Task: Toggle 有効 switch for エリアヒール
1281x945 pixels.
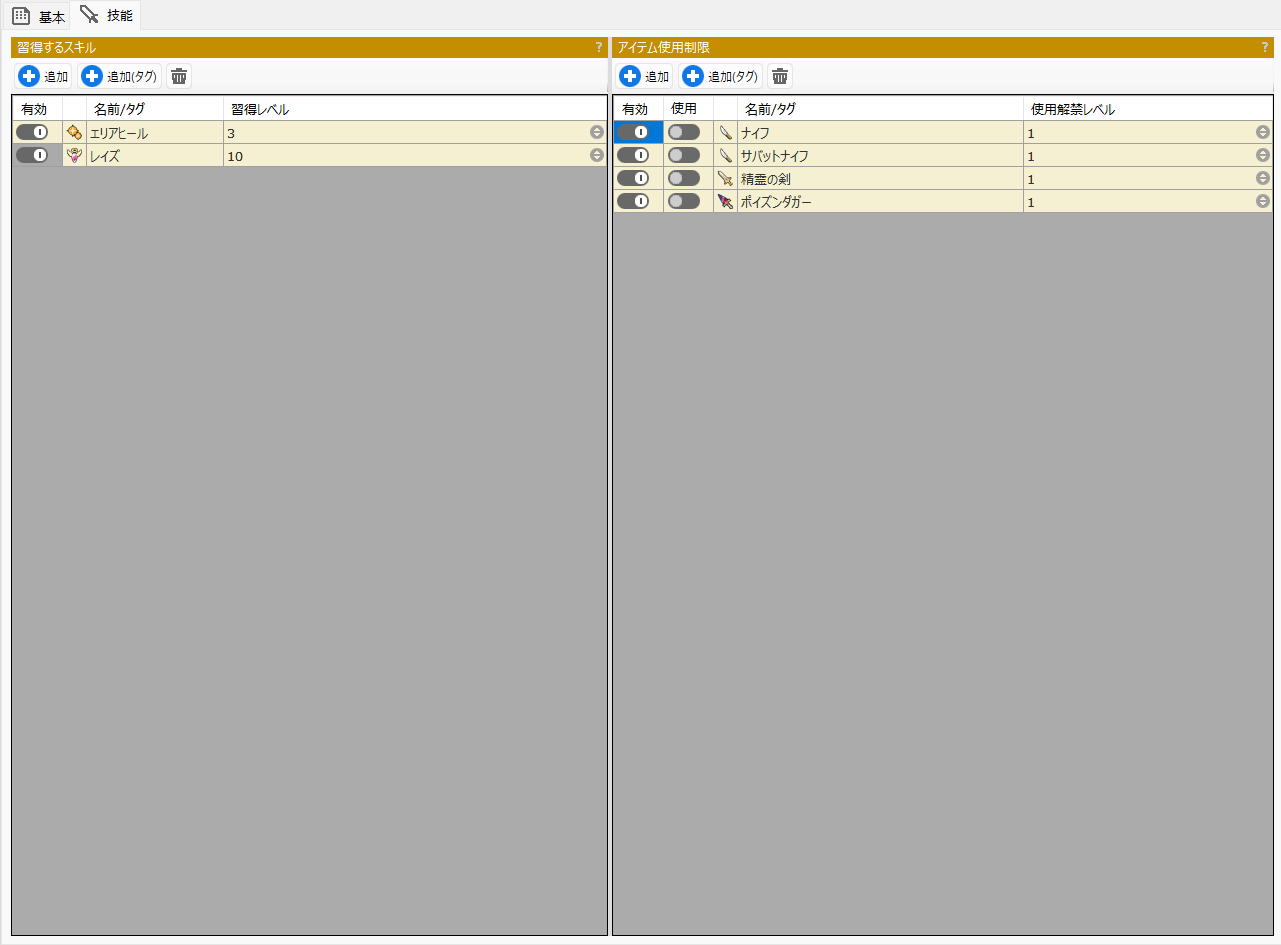Action: pyautogui.click(x=32, y=132)
